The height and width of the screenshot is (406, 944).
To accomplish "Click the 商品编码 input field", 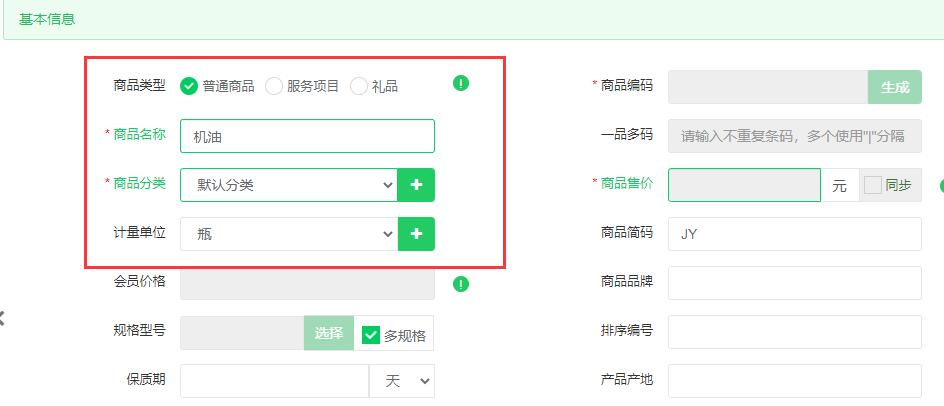I will click(768, 87).
